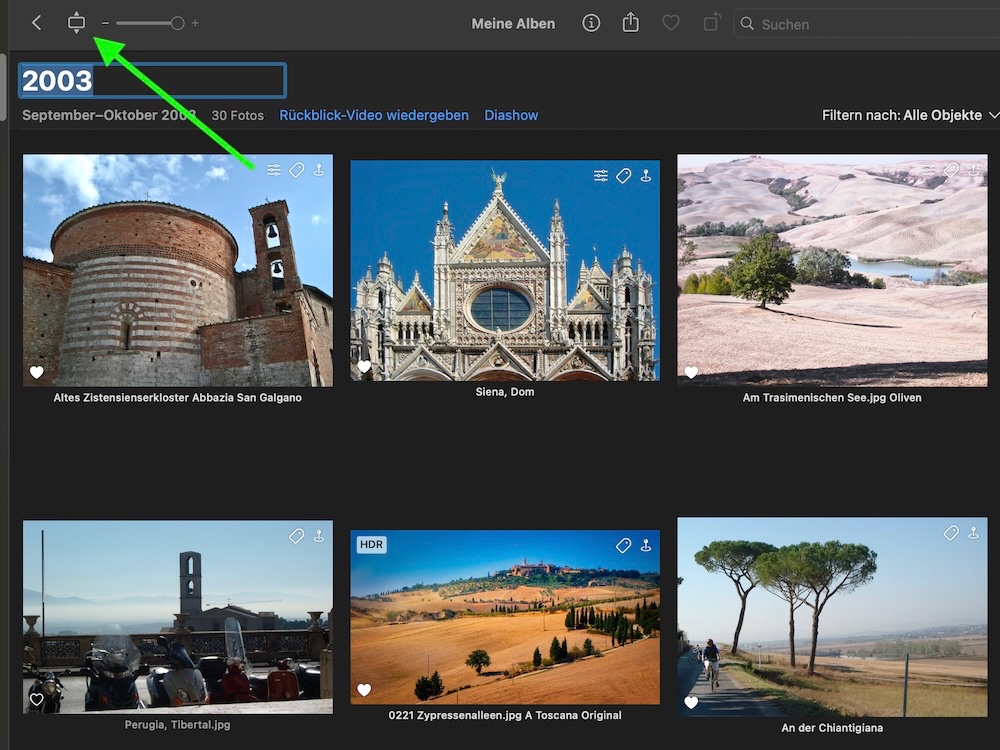
Task: Click the 2003 album title field
Action: [x=152, y=81]
